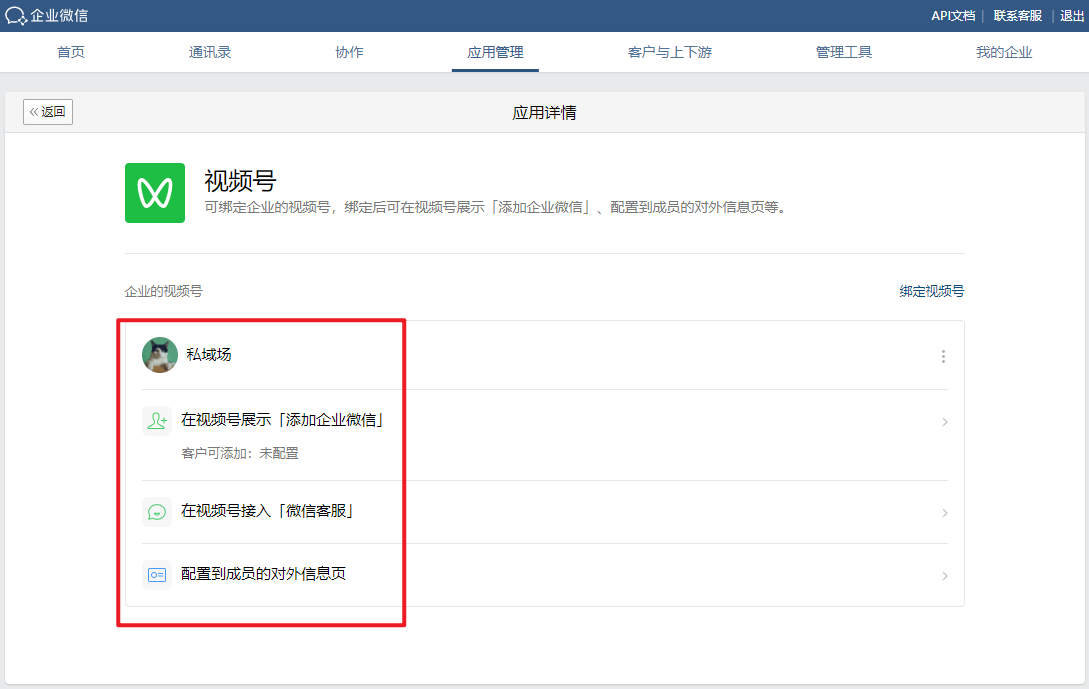Click the 退出 logout link
Viewport: 1089px width, 689px height.
1072,15
